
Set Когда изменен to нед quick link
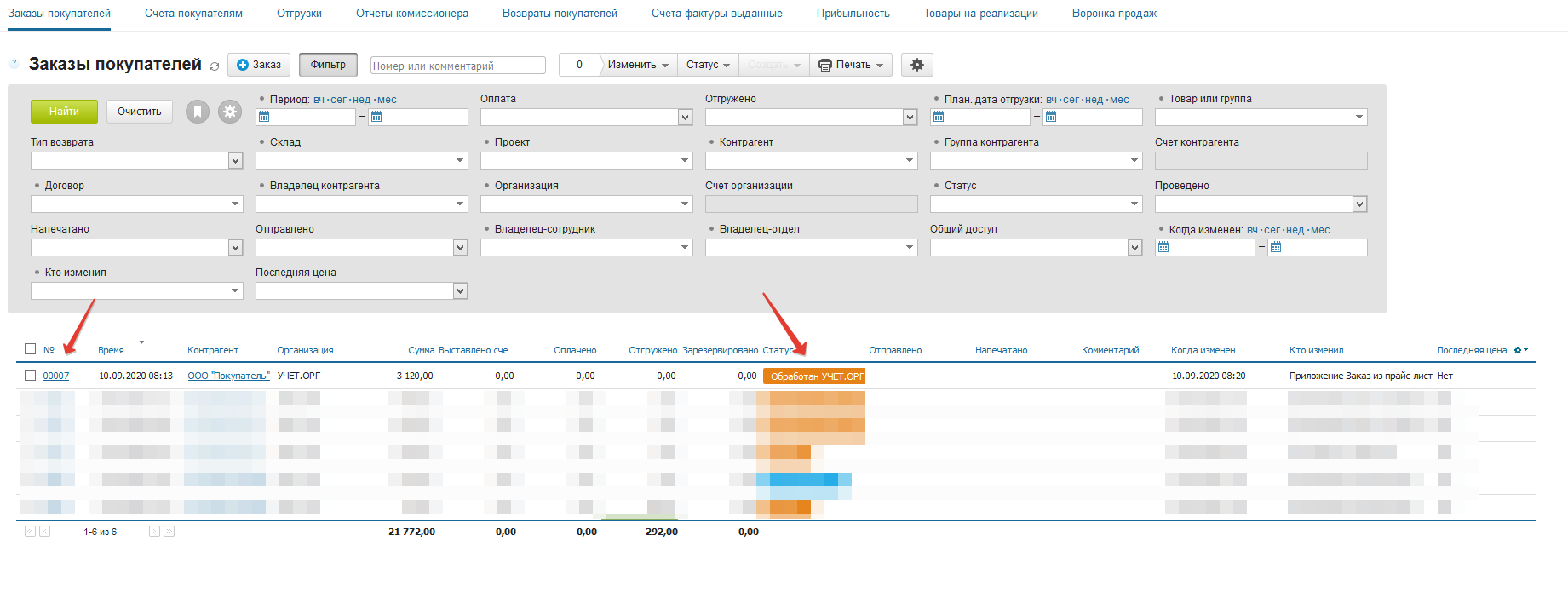click(x=1295, y=230)
